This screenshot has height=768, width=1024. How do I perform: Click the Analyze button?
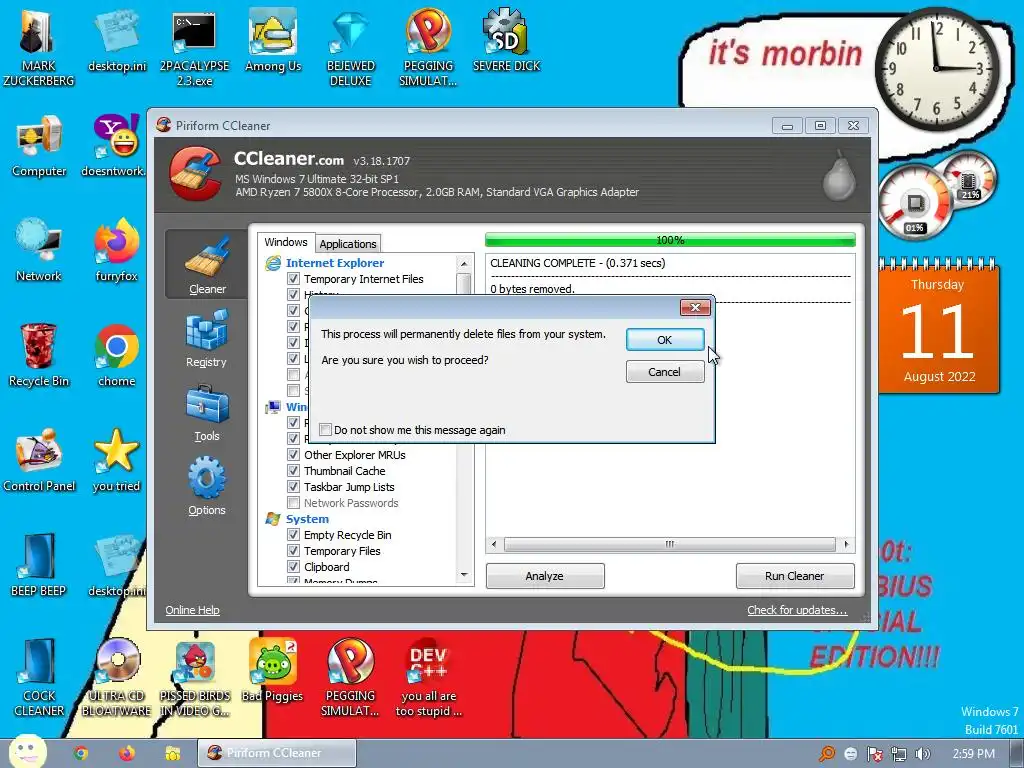click(545, 576)
